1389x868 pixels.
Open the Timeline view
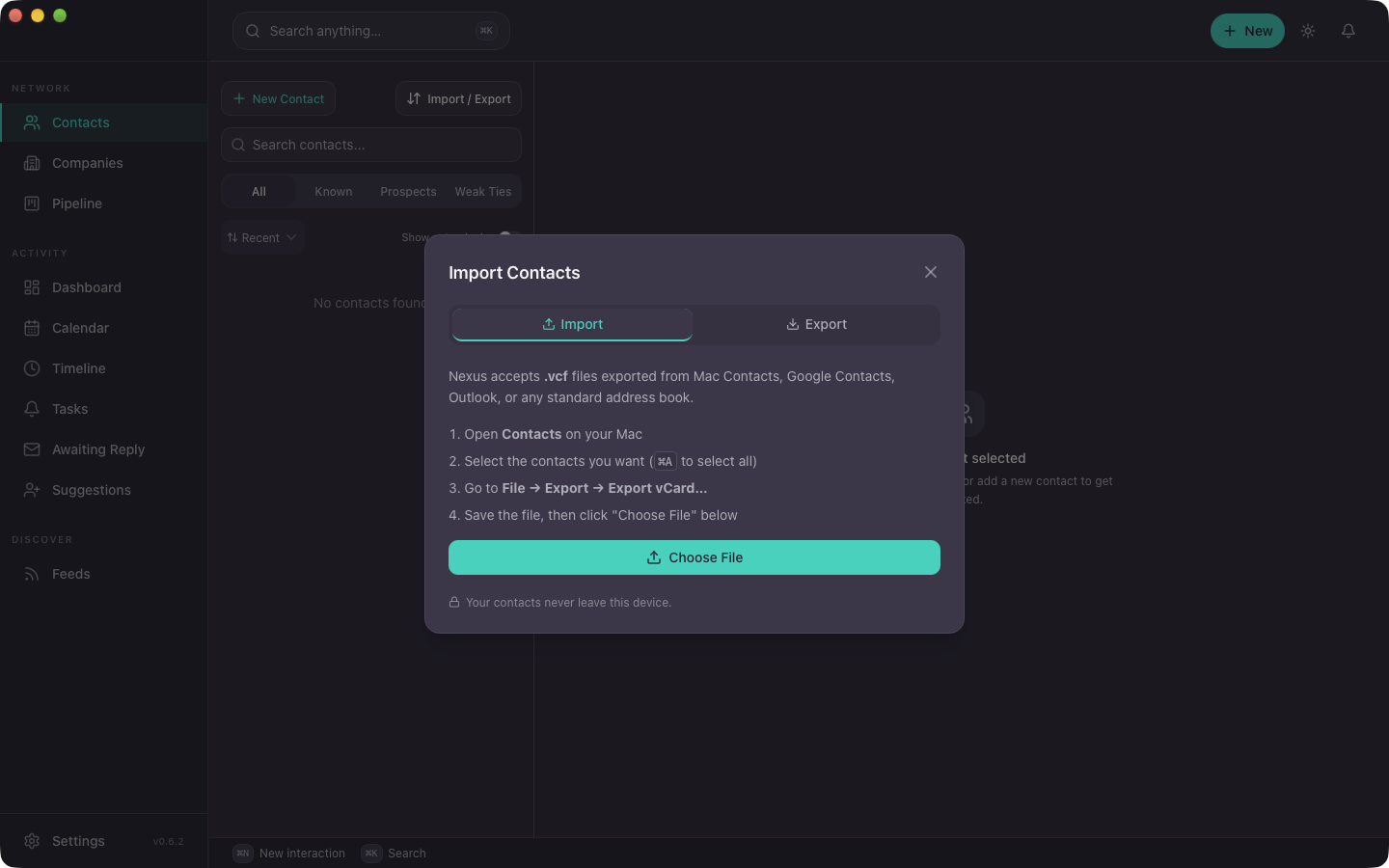click(104, 368)
